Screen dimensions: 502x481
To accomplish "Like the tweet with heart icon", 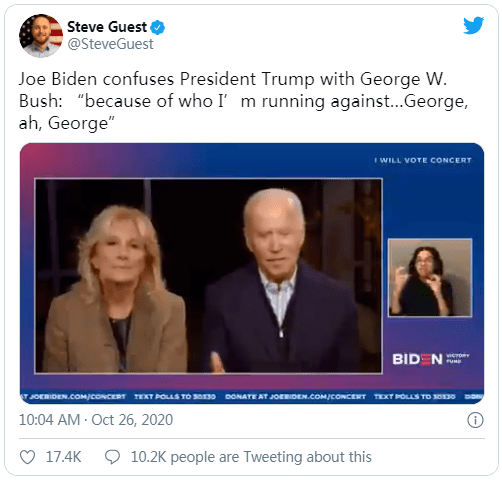I will tap(27, 457).
